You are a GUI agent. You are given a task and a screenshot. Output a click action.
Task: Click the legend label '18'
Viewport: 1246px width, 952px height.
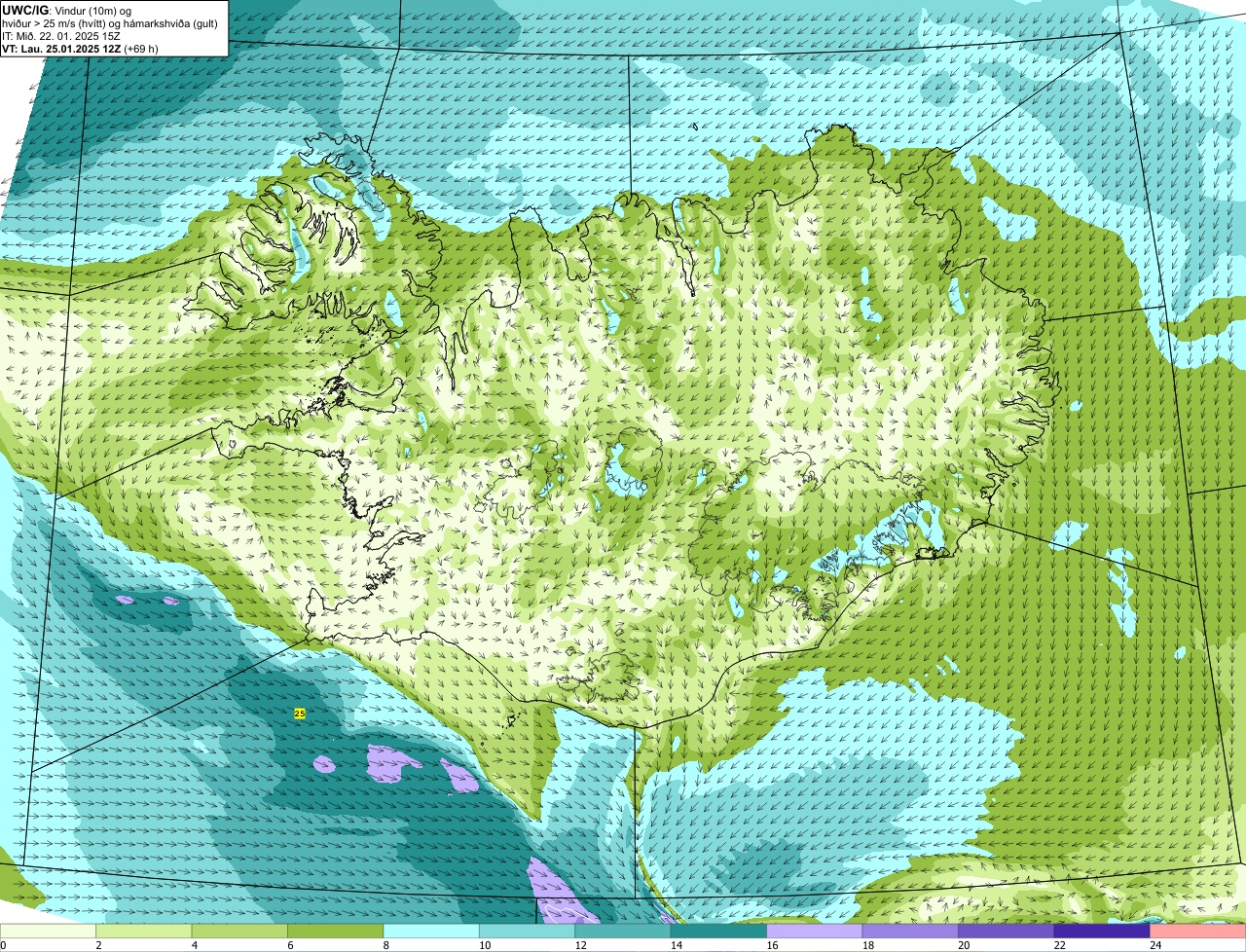click(x=867, y=945)
